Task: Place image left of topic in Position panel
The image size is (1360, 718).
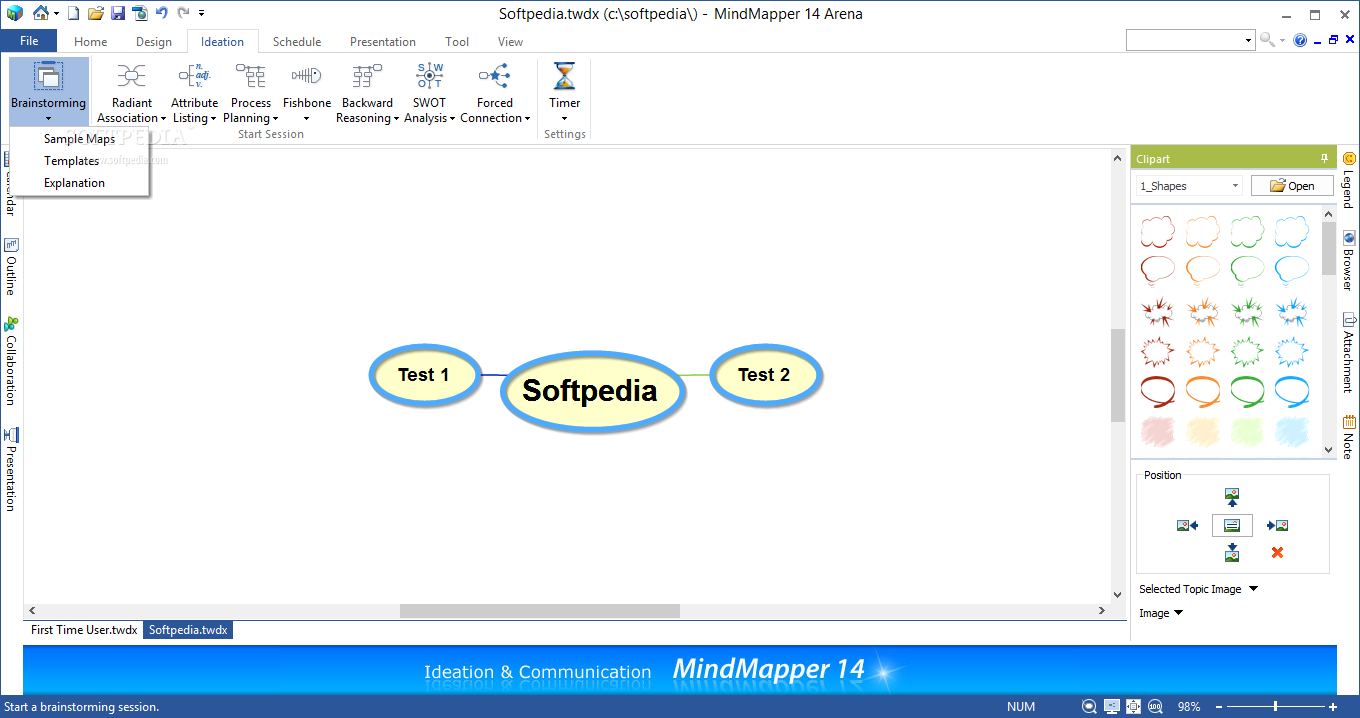Action: (x=1187, y=525)
